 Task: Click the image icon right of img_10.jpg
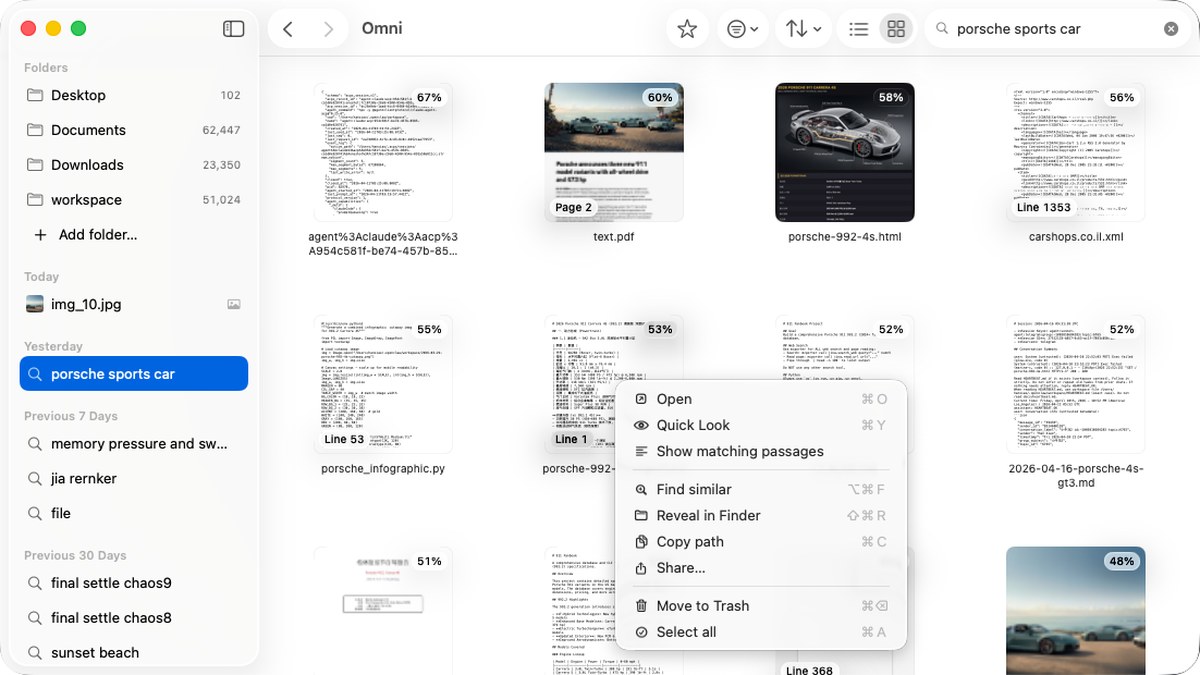click(x=234, y=304)
